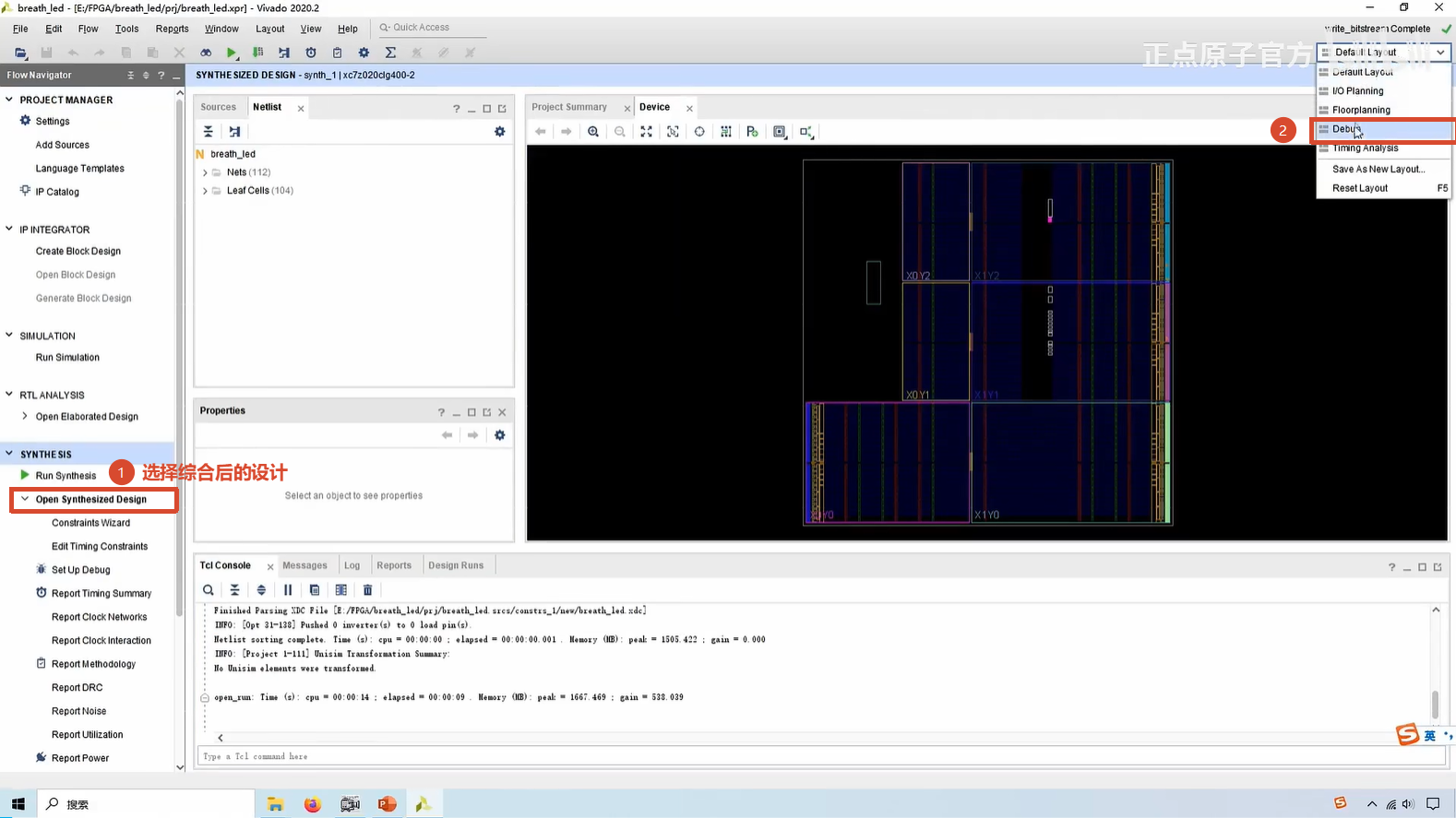Choose Timing Analysis layout
This screenshot has height=818, width=1456.
[x=1383, y=148]
